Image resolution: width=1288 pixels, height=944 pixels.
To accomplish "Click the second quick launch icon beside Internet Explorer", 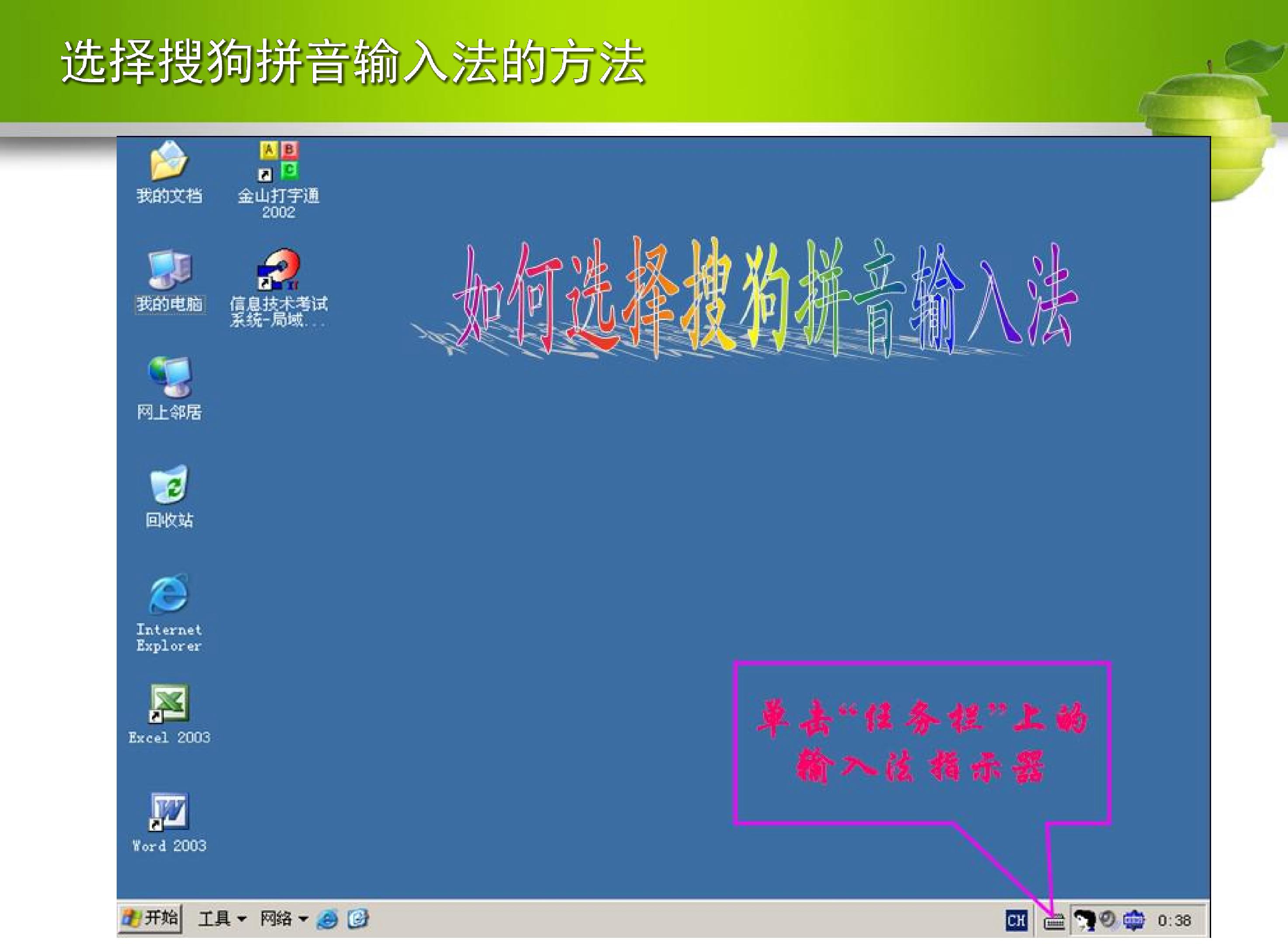I will point(358,920).
